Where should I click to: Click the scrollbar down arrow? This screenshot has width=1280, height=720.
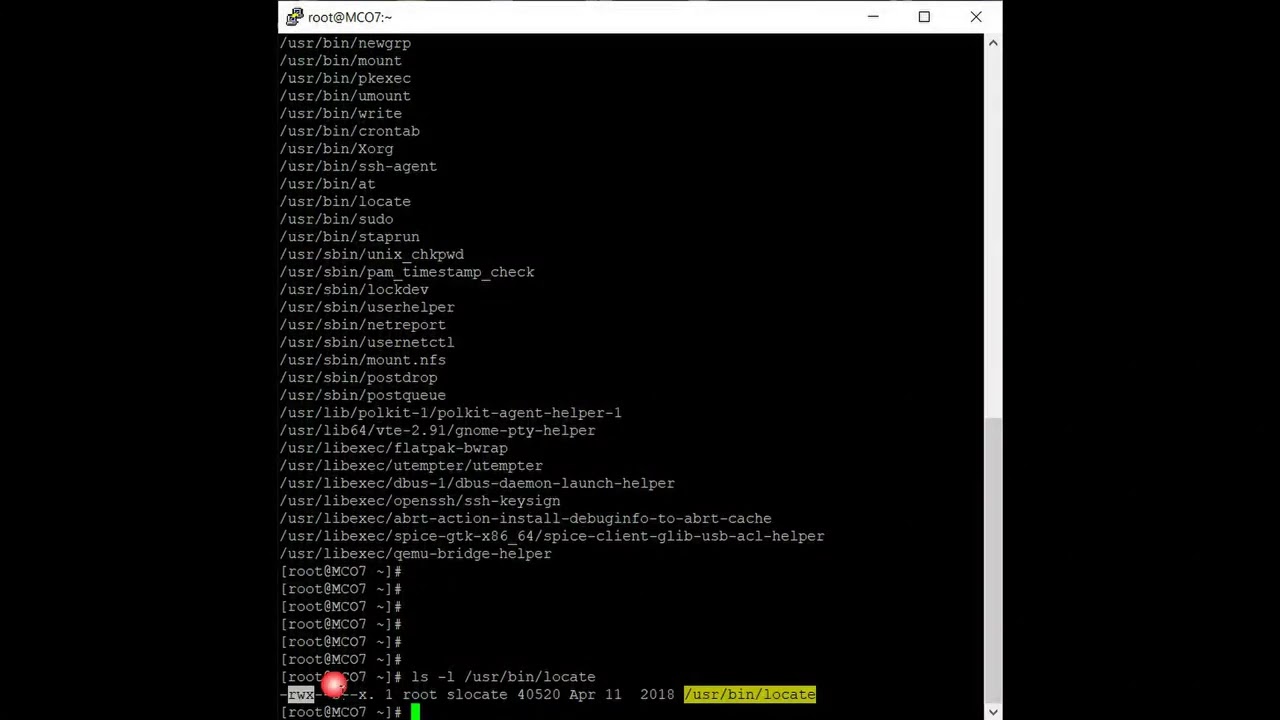(x=992, y=711)
